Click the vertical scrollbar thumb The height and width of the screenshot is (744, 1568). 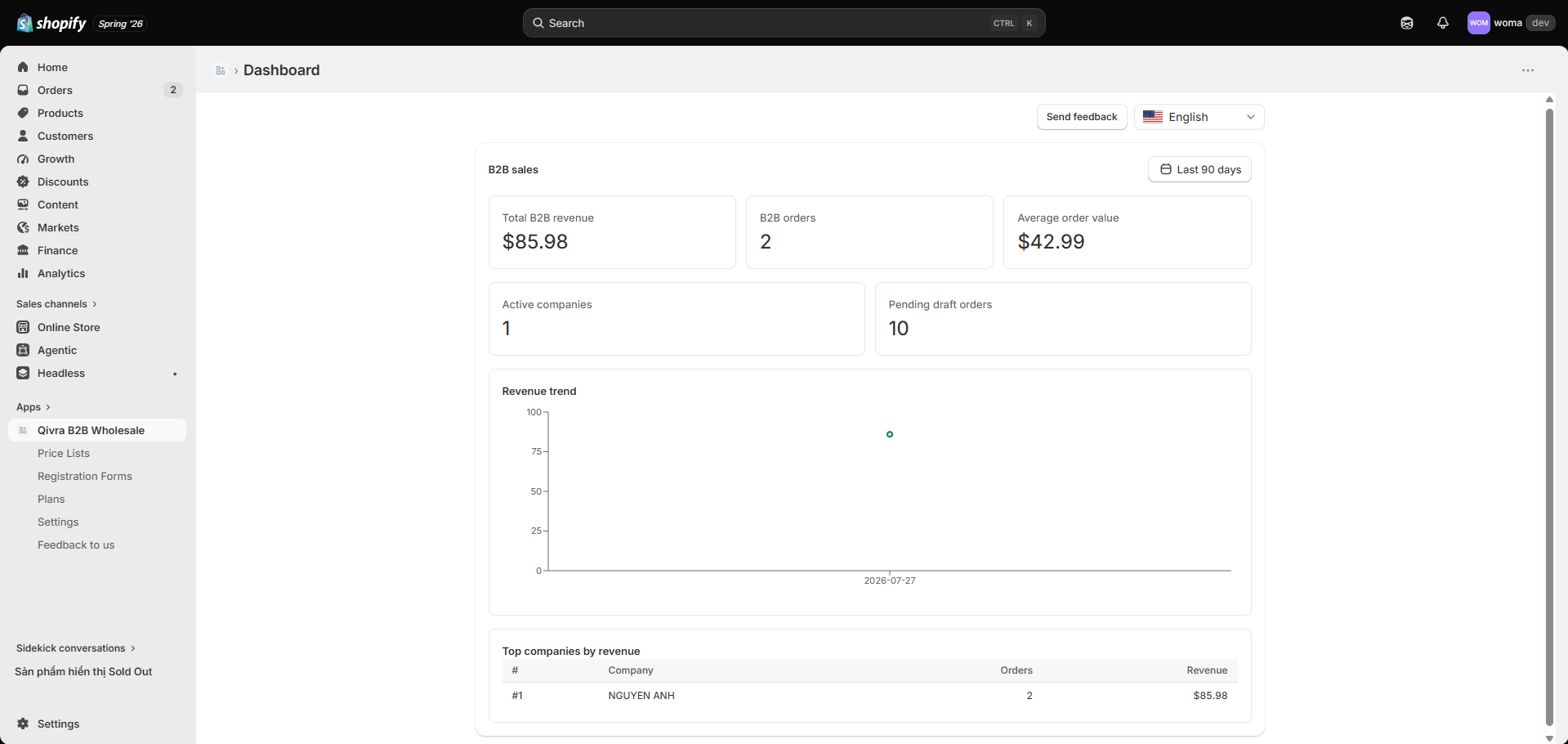point(1549,417)
